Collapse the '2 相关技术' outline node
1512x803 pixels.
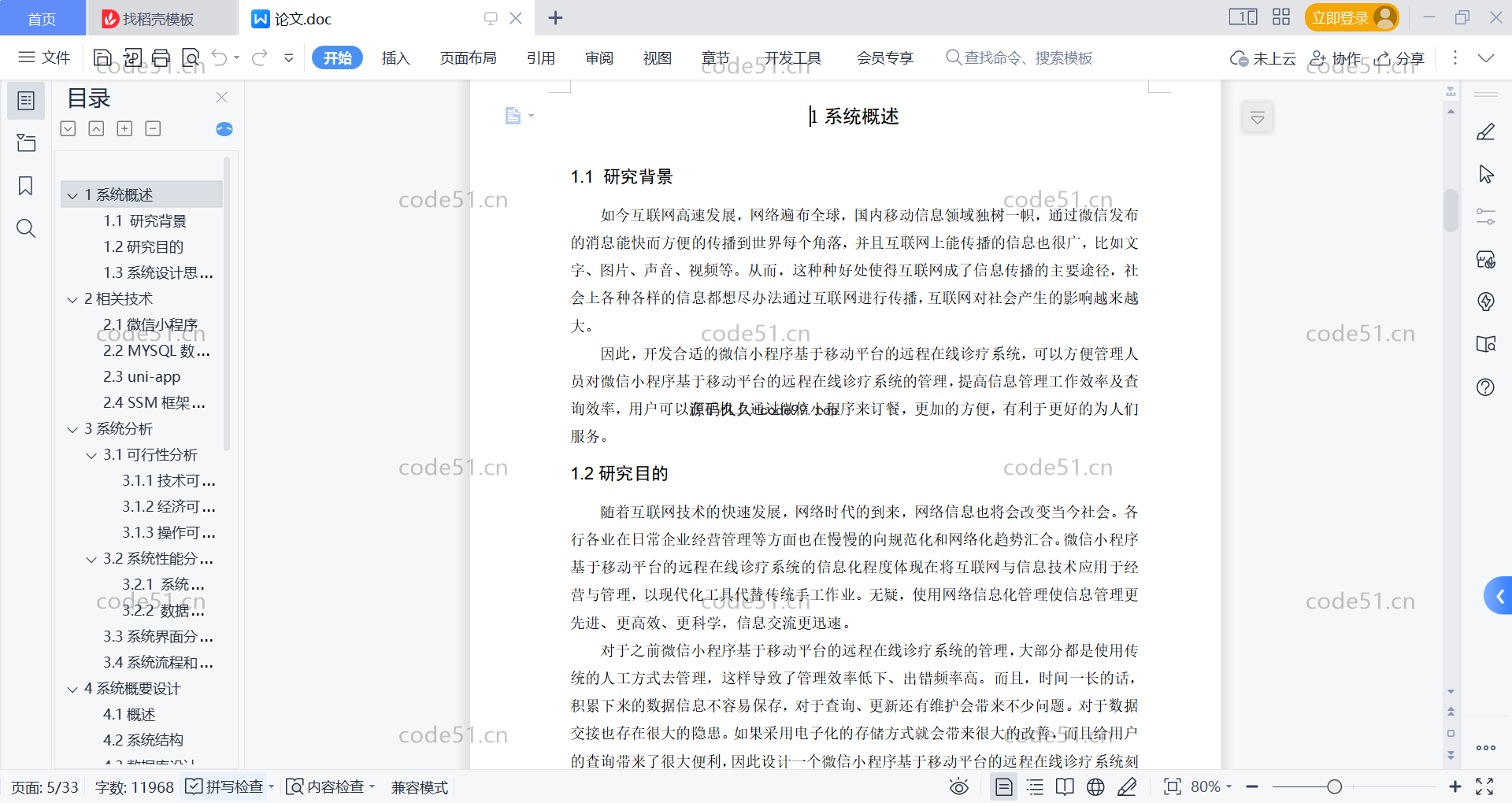72,299
